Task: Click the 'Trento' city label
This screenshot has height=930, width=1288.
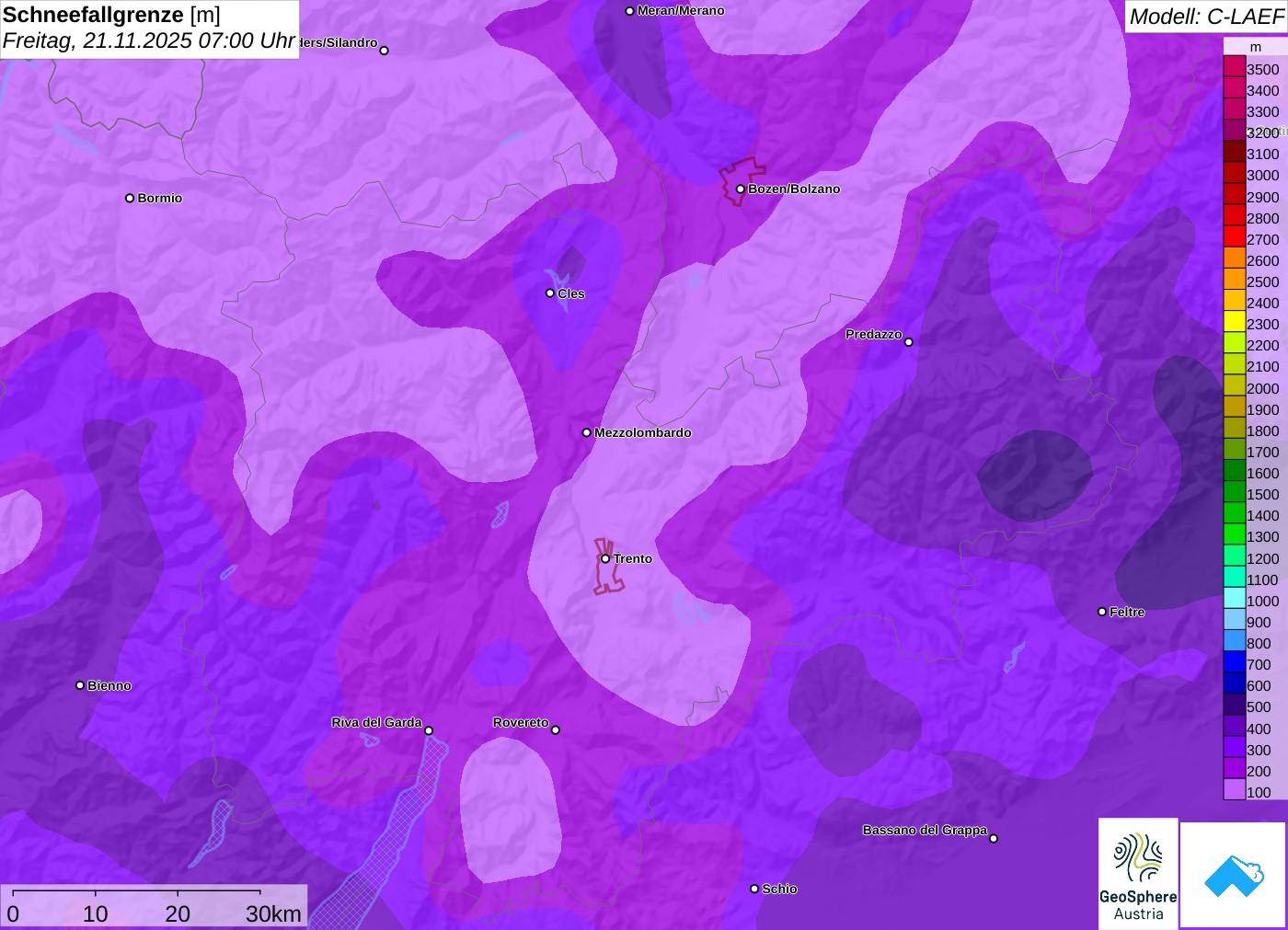Action: [x=633, y=558]
